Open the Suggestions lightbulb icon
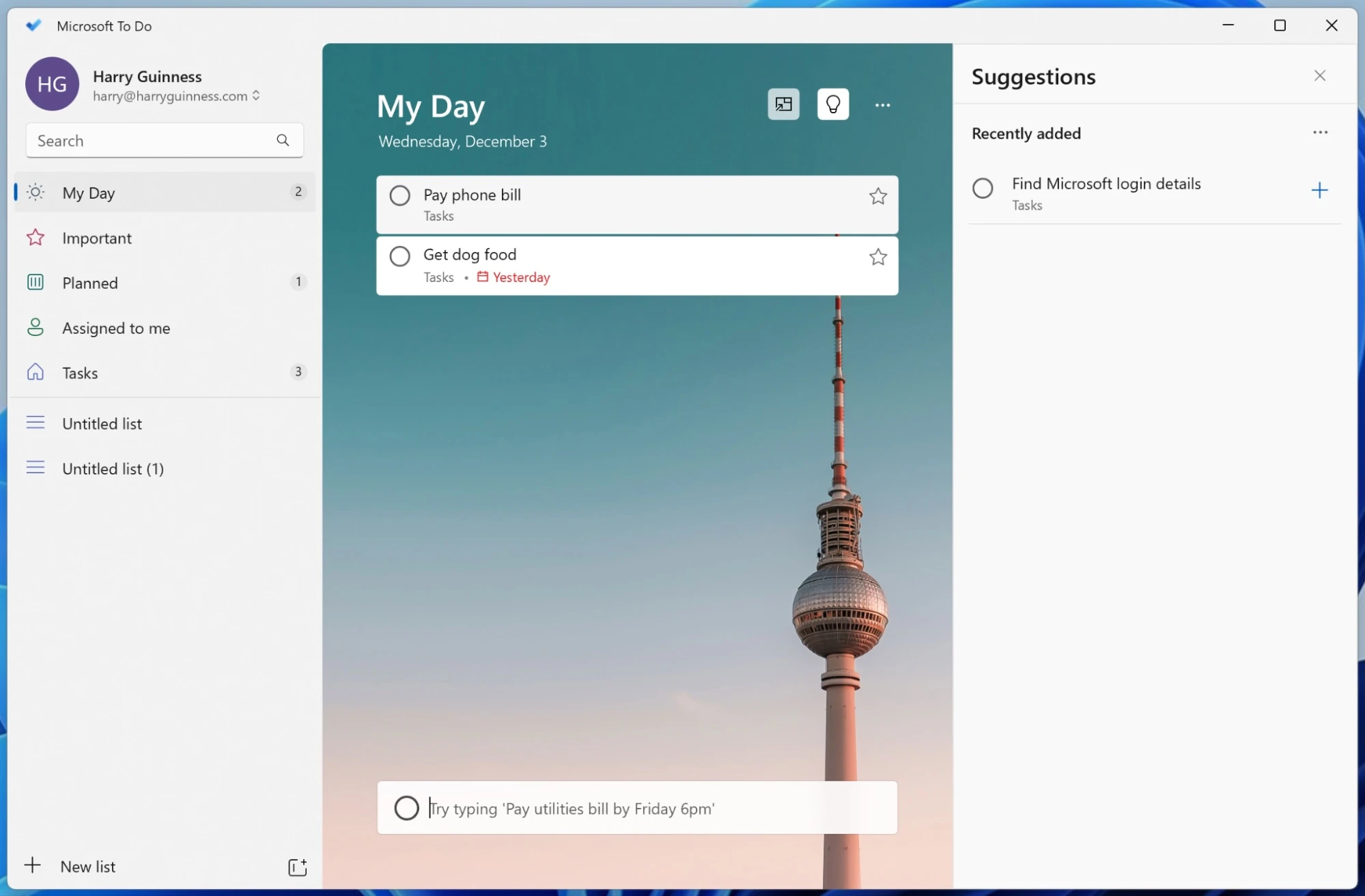This screenshot has width=1365, height=896. pos(832,104)
